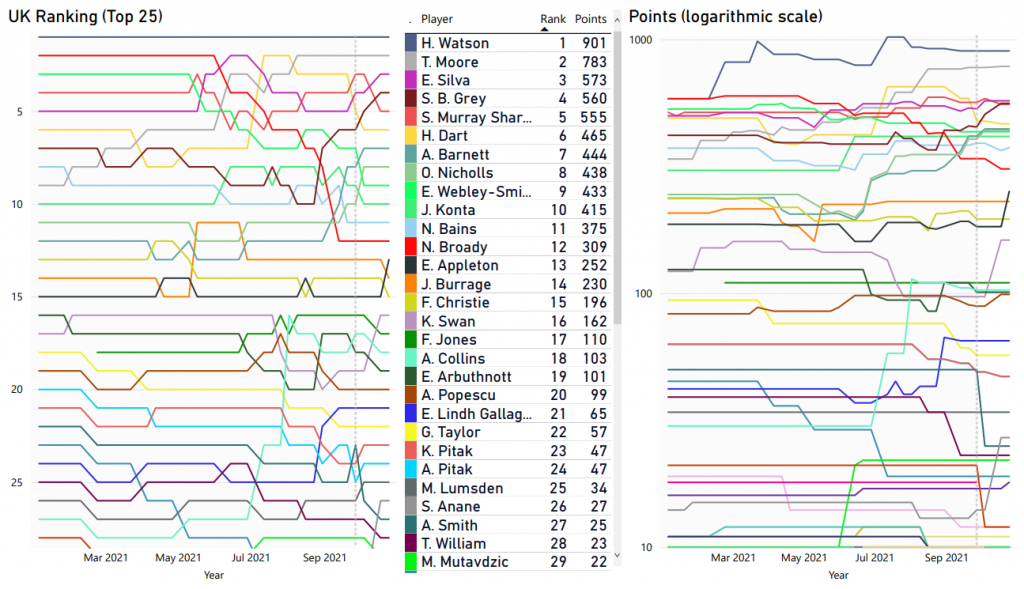Click the sort arrow under Rank header
This screenshot has width=1024, height=589.
pyautogui.click(x=545, y=30)
